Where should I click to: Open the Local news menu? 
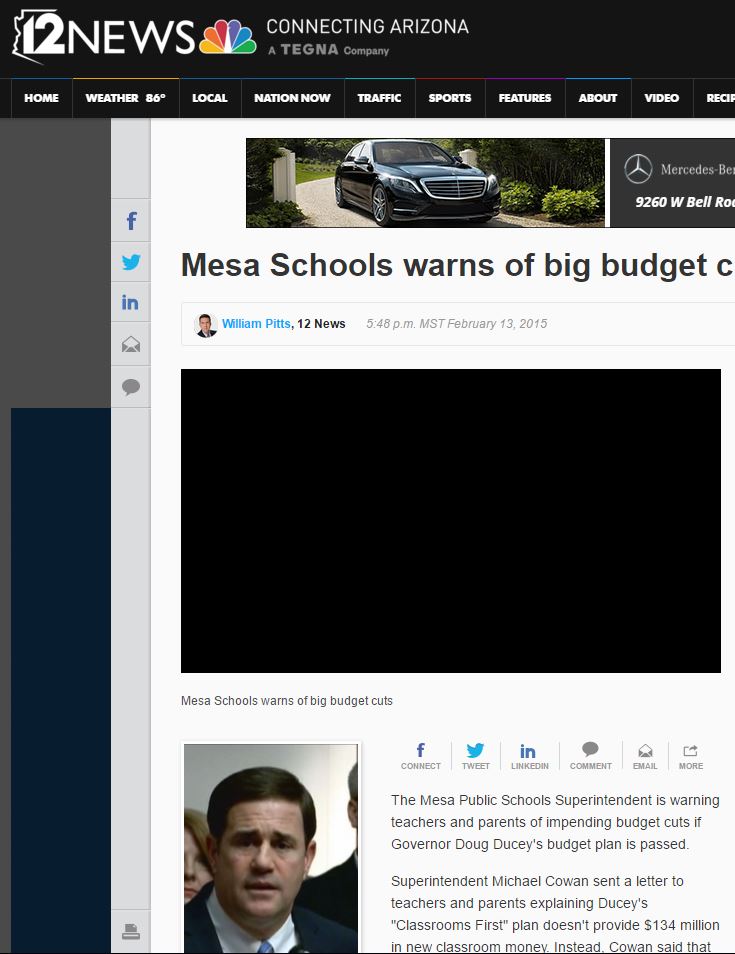[210, 98]
